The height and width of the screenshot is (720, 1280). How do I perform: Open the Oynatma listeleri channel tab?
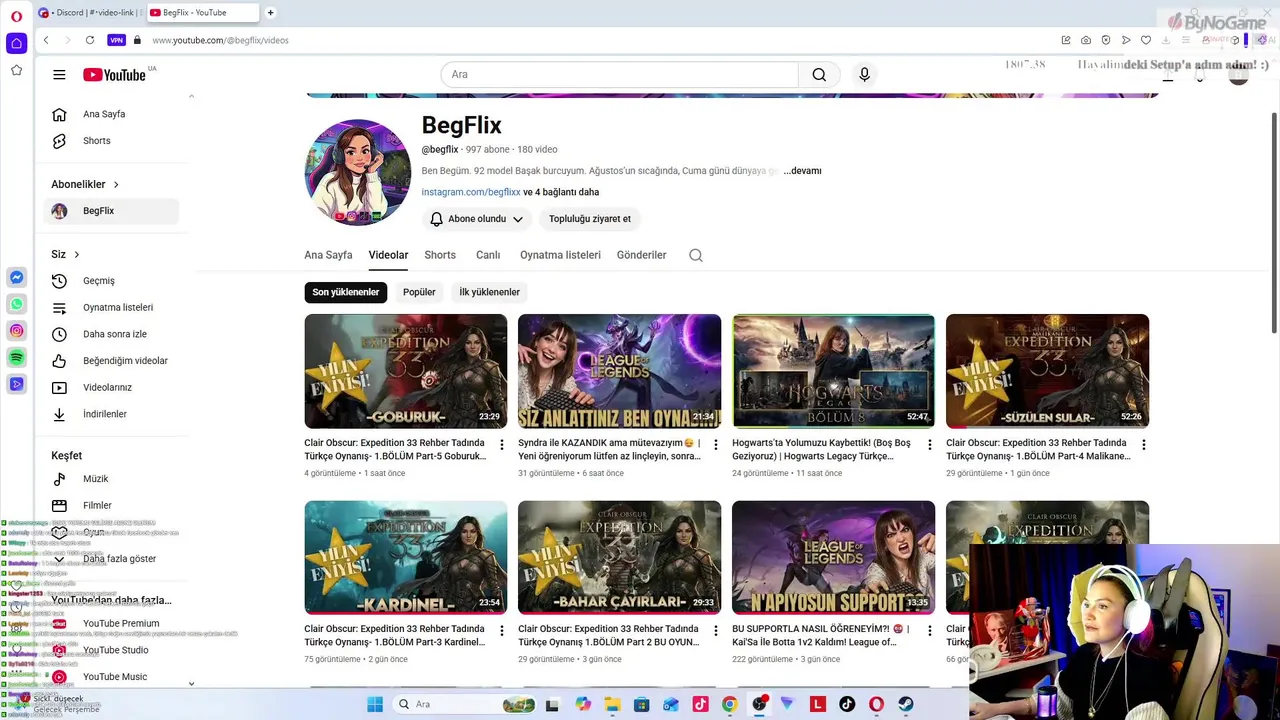[560, 255]
